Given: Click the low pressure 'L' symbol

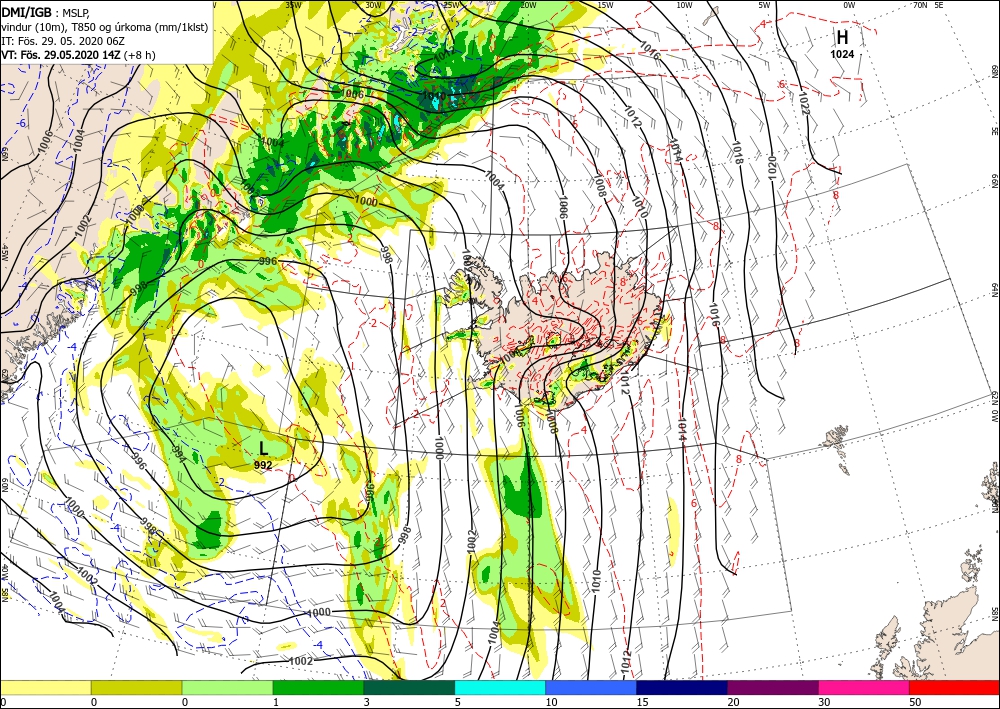Looking at the screenshot, I should click(263, 449).
